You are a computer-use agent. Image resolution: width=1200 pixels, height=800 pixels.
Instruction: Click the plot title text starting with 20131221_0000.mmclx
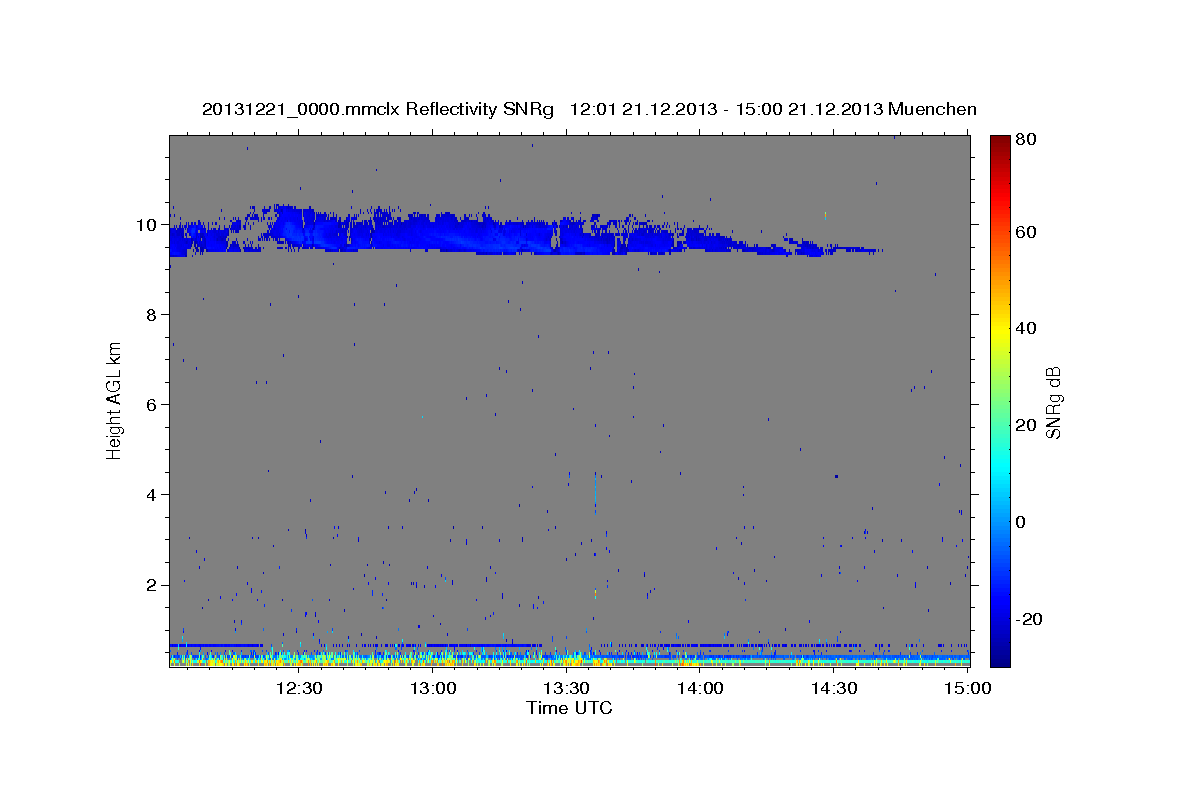coord(589,109)
